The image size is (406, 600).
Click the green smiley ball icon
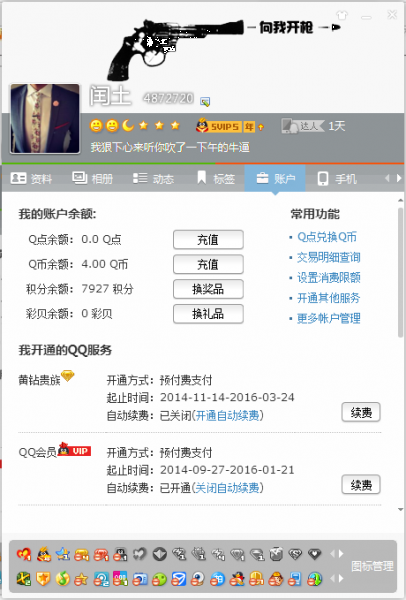[159, 579]
